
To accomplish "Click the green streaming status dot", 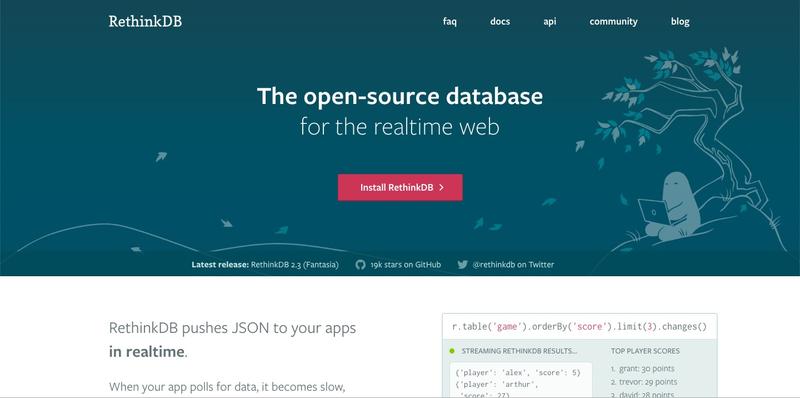I will pos(452,351).
